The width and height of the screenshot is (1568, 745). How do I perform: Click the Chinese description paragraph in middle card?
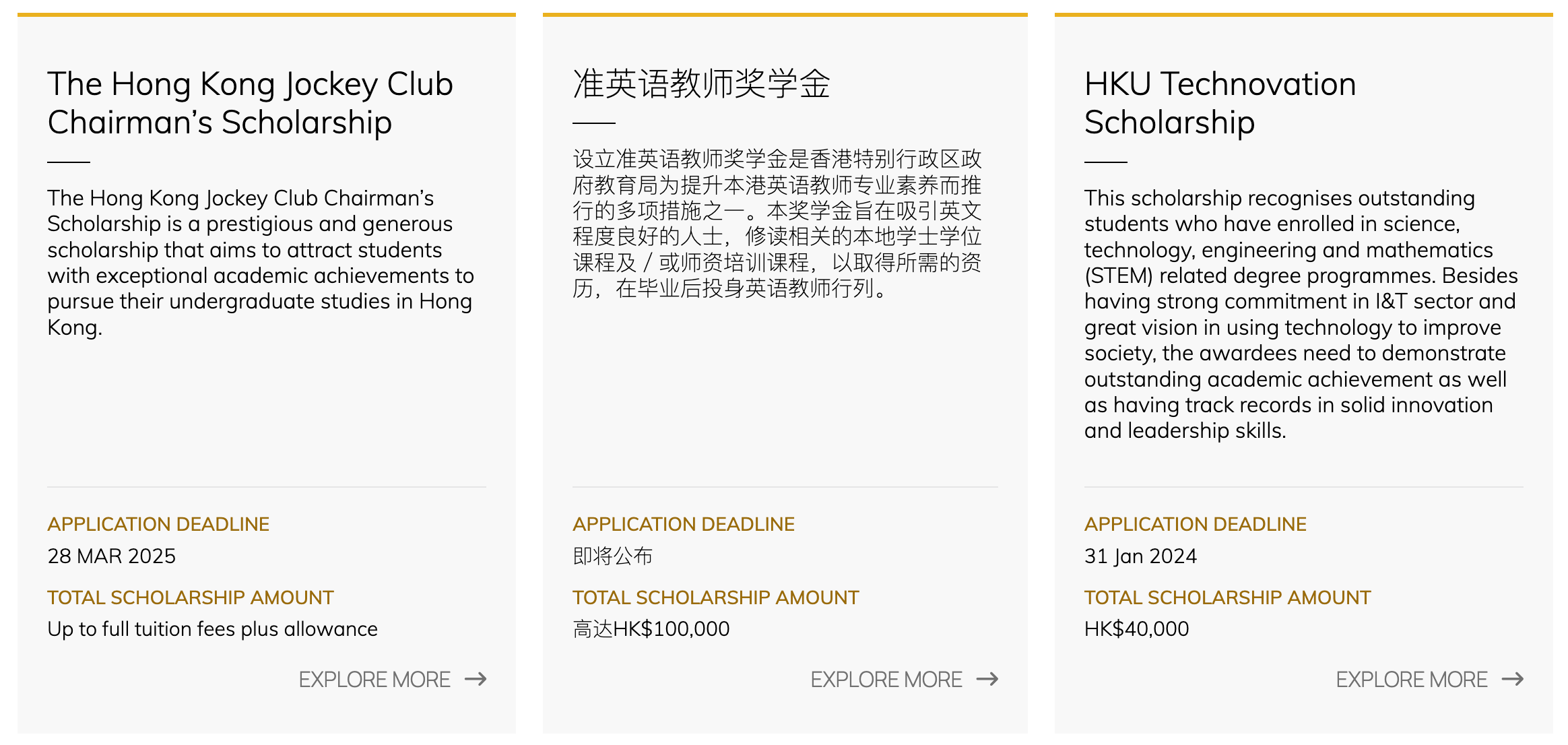(777, 224)
